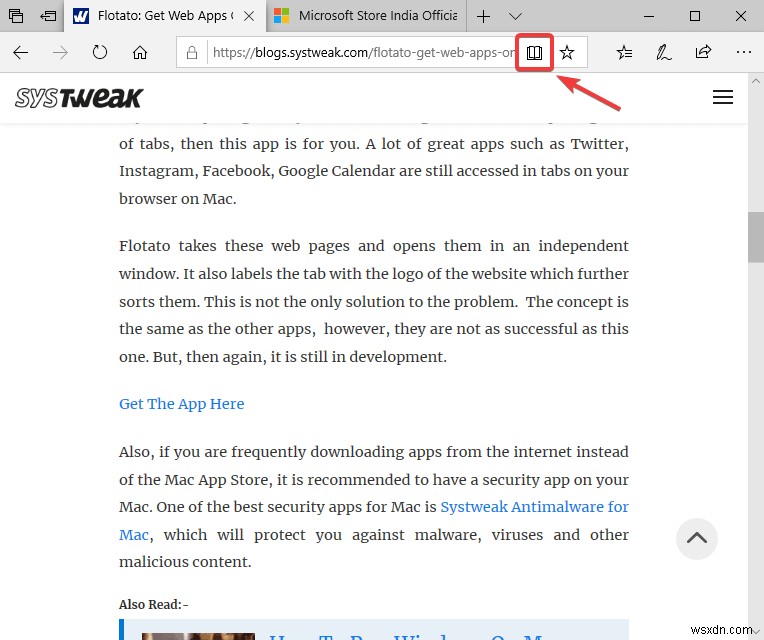Set these tabs aside
Viewport: 764px width, 640px height.
click(x=48, y=16)
